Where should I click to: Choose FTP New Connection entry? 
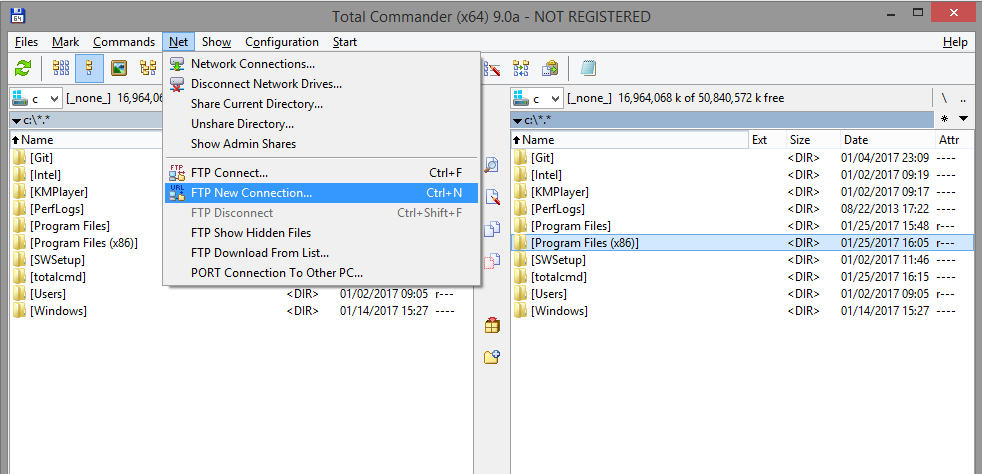click(x=321, y=193)
